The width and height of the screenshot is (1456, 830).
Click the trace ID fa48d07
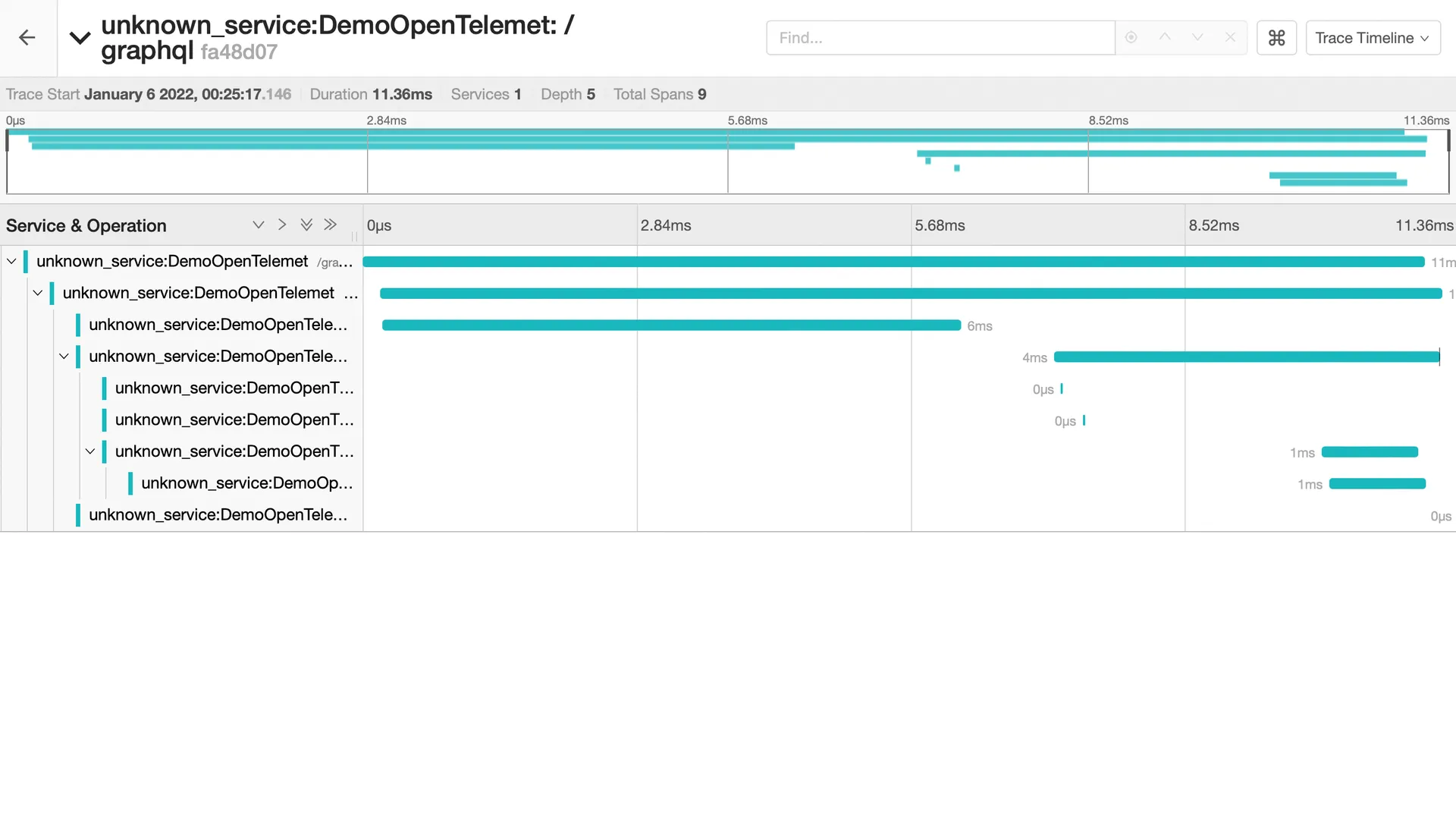click(239, 52)
